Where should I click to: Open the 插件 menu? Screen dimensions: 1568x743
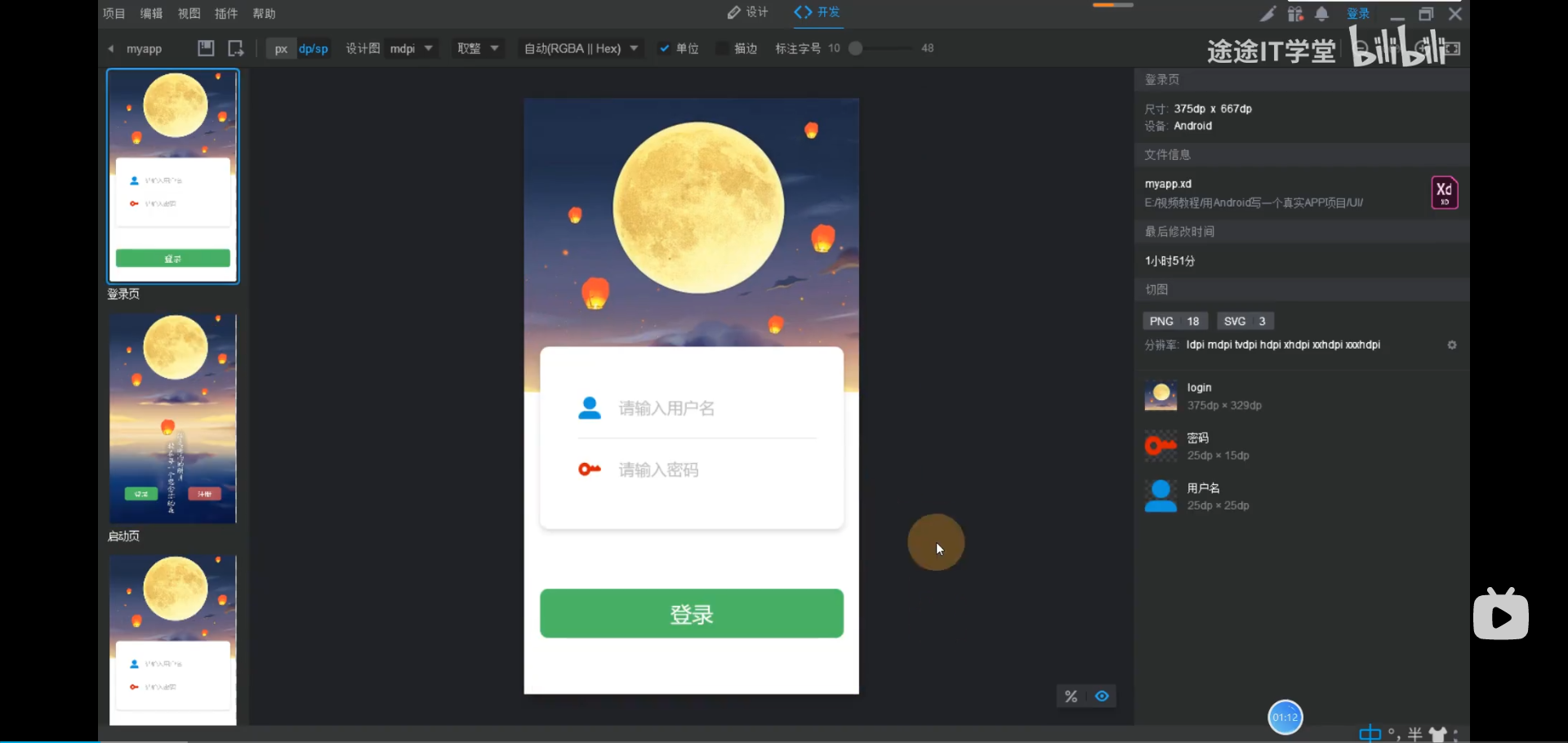226,14
